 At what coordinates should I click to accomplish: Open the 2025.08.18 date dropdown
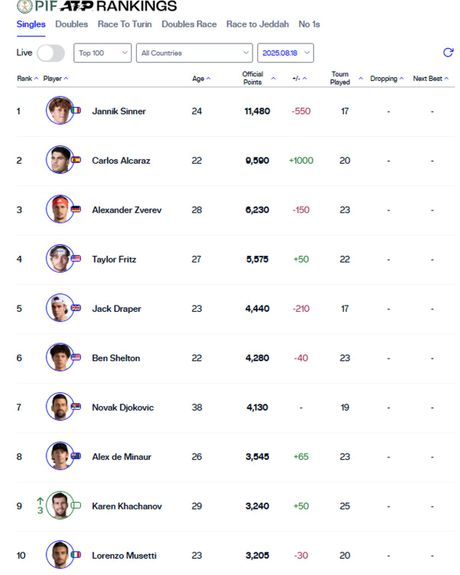click(x=285, y=53)
